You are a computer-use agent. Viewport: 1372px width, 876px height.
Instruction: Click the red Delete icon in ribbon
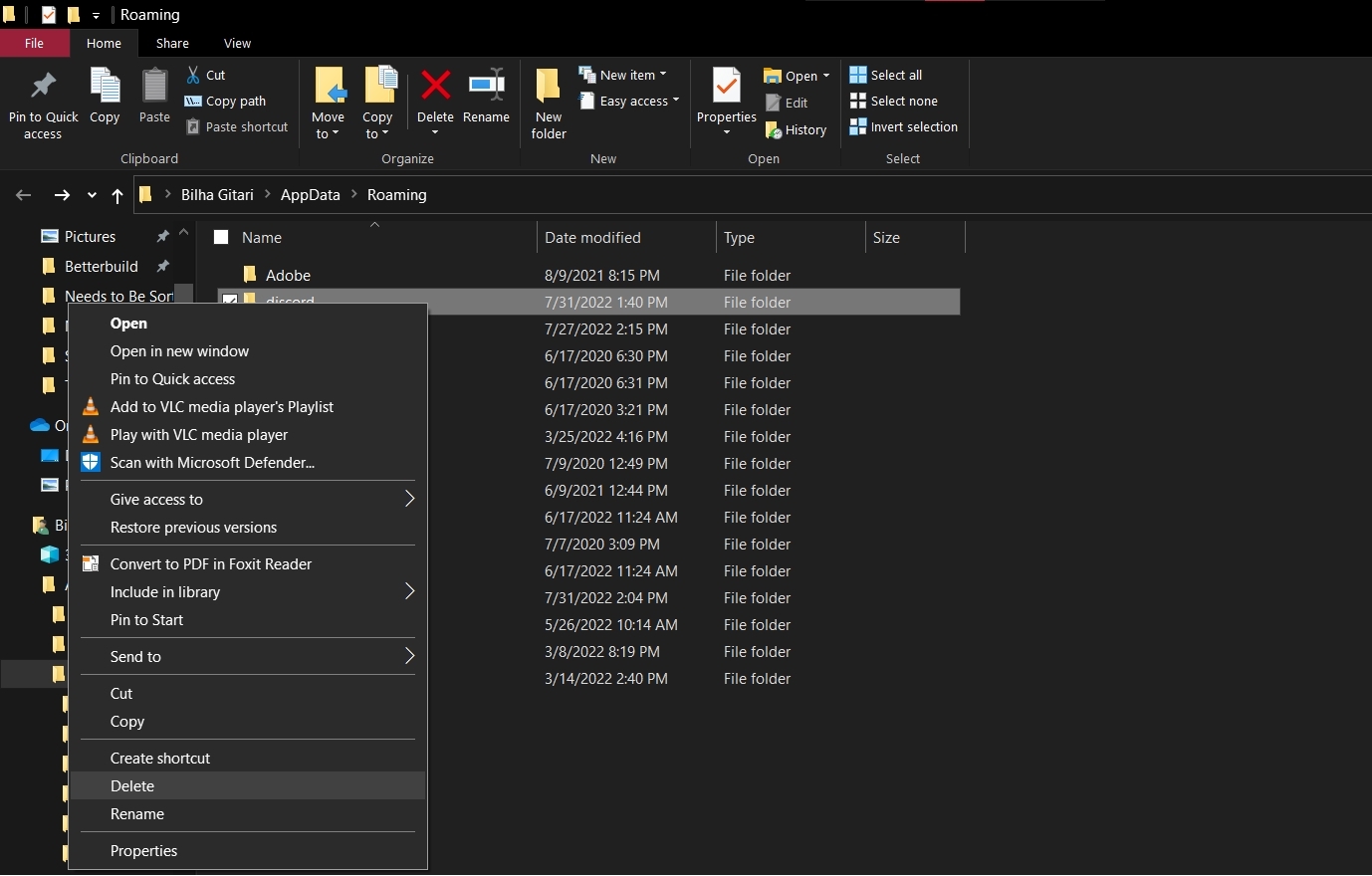click(435, 87)
